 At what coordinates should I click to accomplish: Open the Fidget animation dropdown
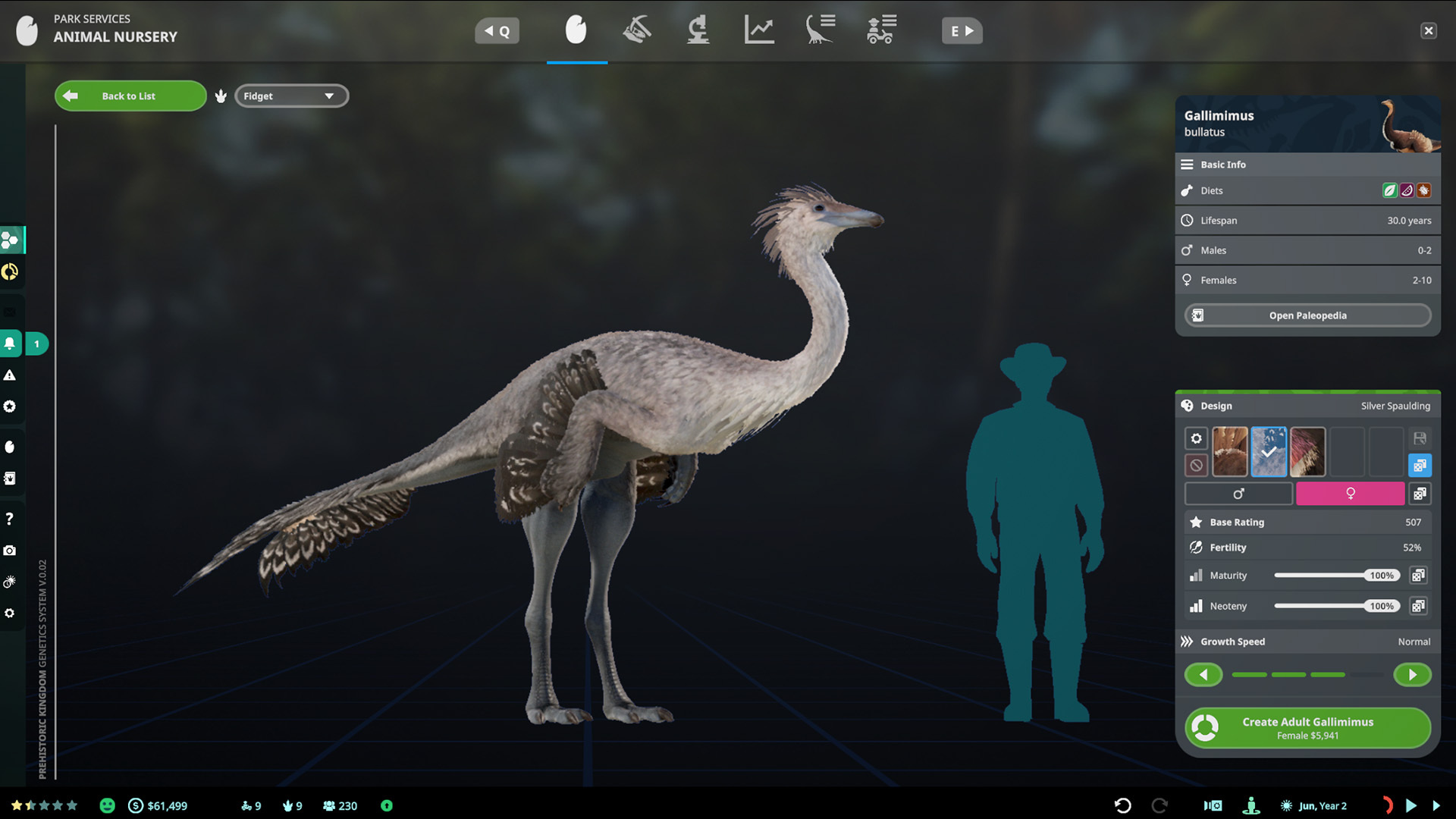tap(291, 96)
